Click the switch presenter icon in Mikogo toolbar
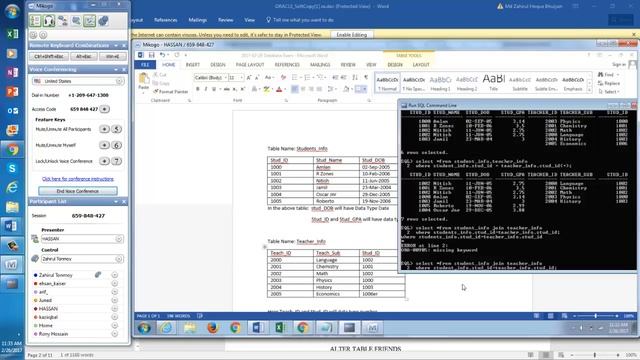Image resolution: width=640 pixels, height=360 pixels. (62, 20)
